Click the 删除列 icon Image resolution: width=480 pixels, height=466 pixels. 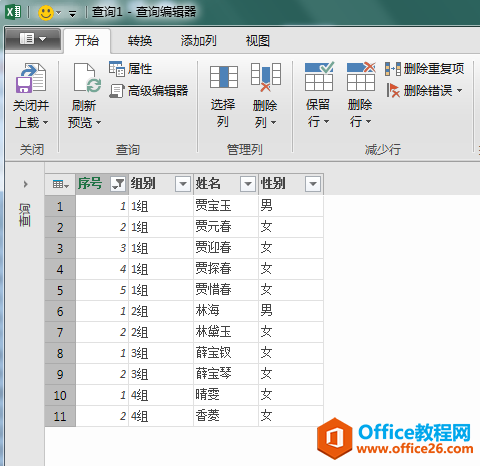click(x=266, y=77)
